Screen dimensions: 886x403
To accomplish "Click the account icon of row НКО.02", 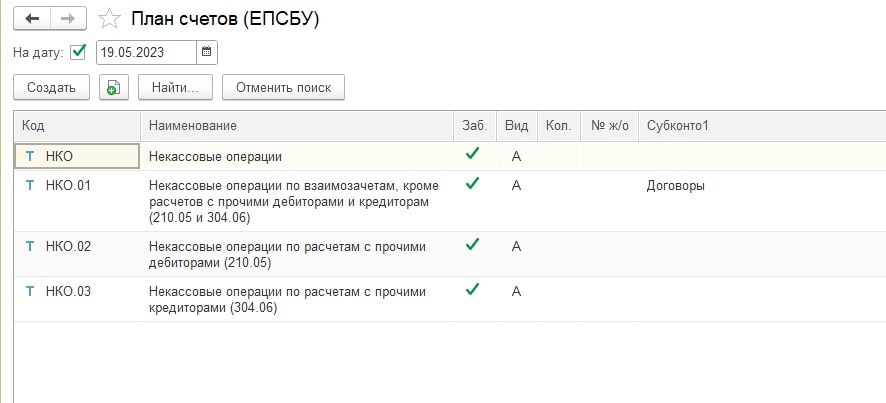I will tap(30, 246).
